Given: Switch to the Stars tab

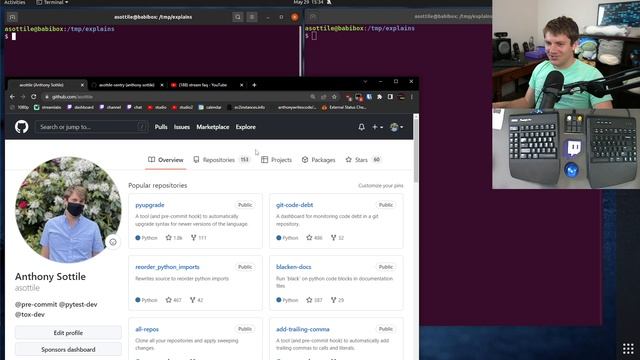Looking at the screenshot, I should tap(363, 160).
